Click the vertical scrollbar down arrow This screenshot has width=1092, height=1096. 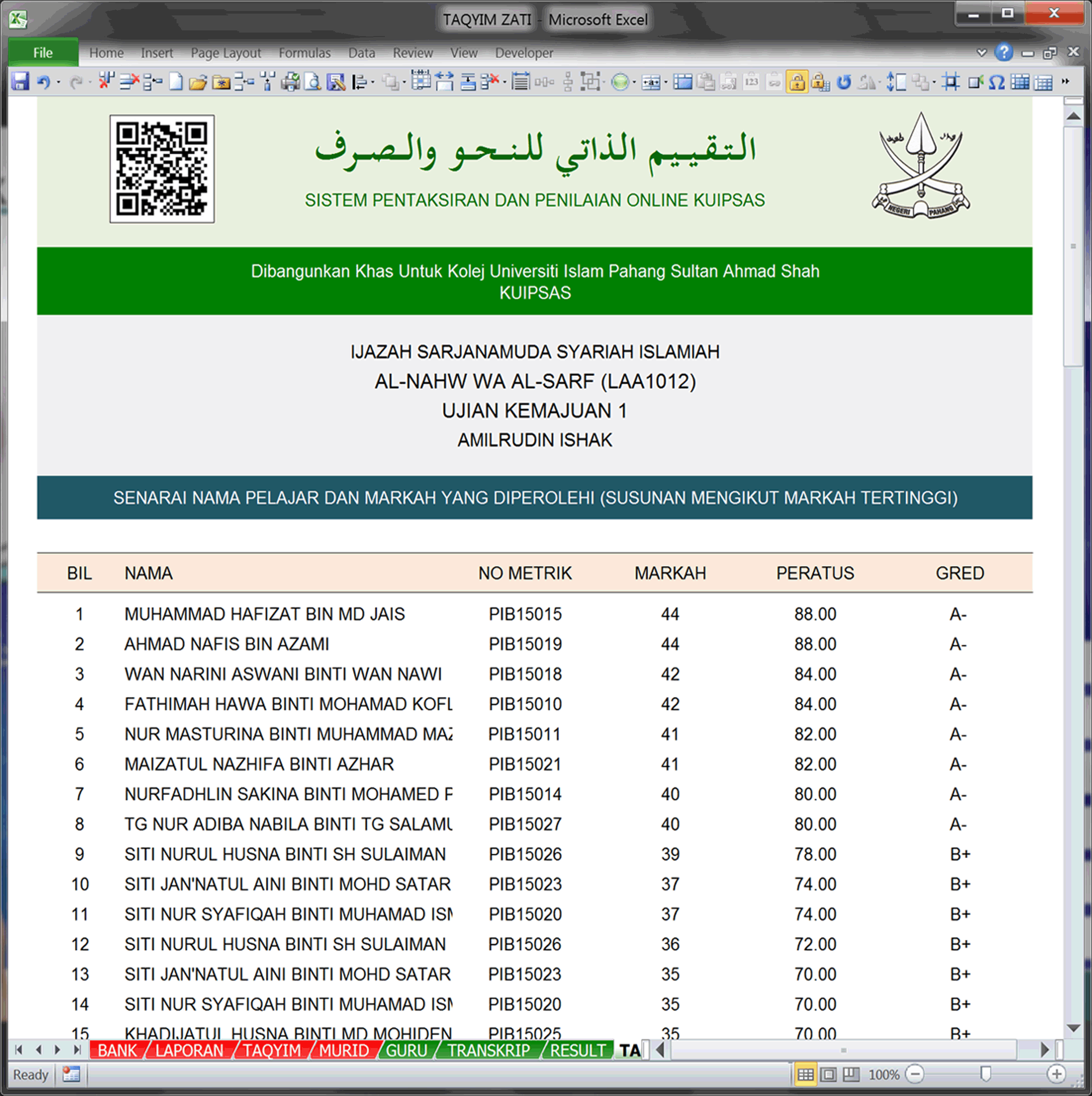1073,1029
